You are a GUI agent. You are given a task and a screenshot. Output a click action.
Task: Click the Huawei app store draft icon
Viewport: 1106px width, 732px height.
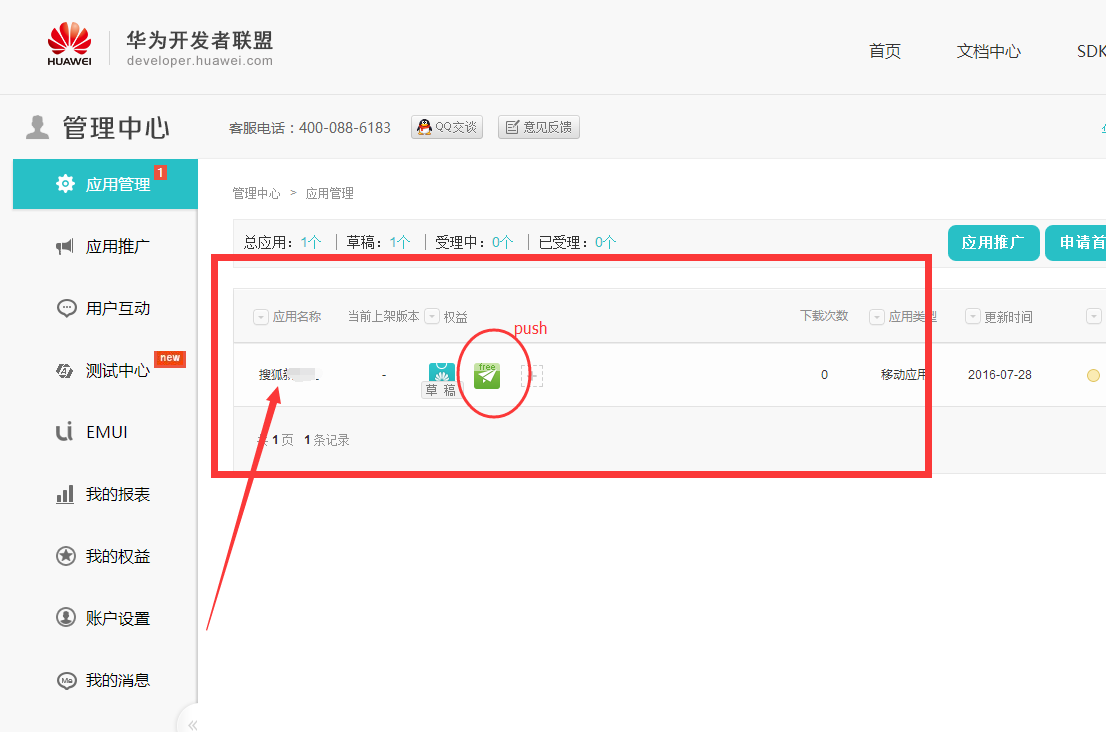pyautogui.click(x=441, y=376)
